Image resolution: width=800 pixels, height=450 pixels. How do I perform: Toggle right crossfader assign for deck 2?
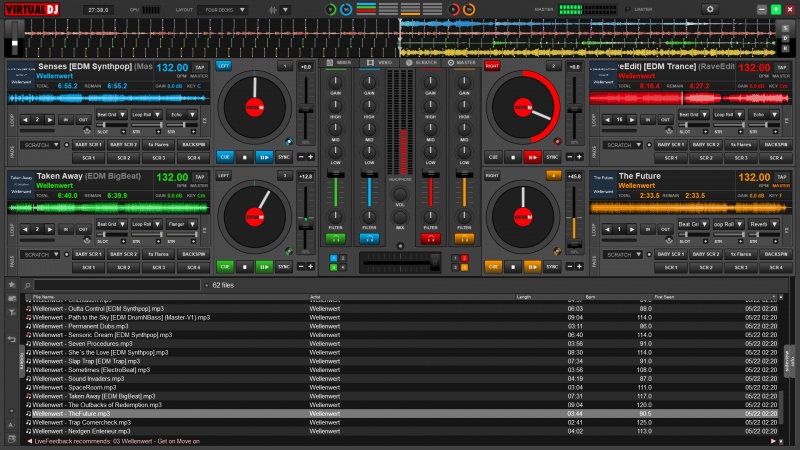point(464,258)
